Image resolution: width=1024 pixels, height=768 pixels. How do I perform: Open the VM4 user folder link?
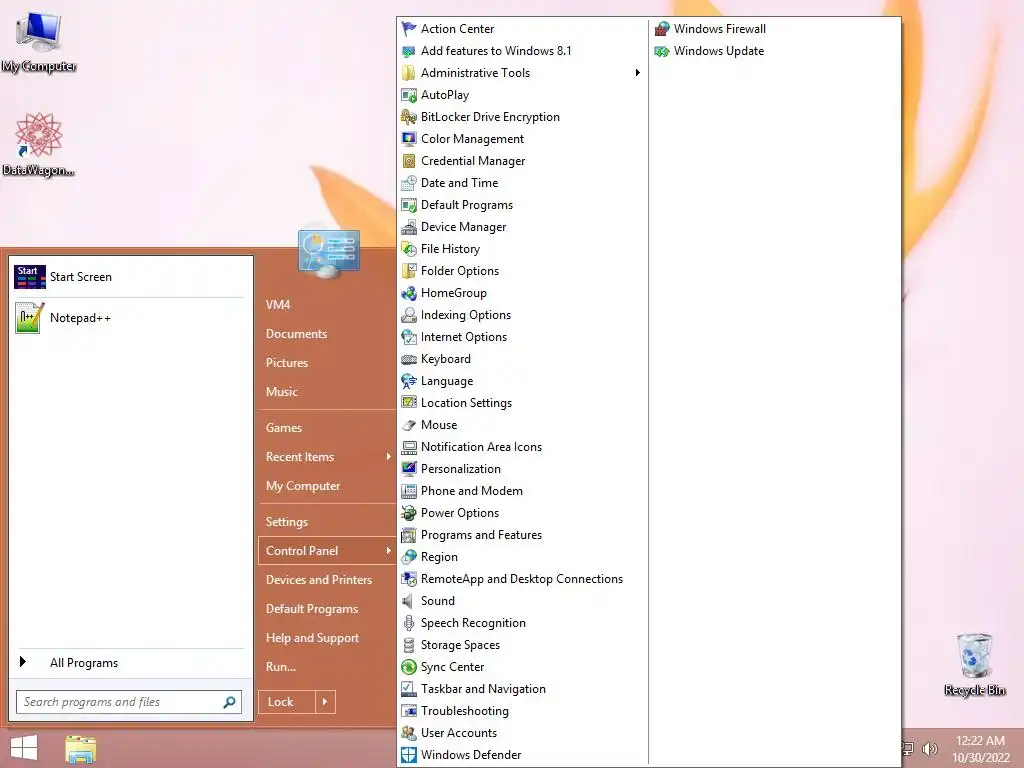(278, 304)
